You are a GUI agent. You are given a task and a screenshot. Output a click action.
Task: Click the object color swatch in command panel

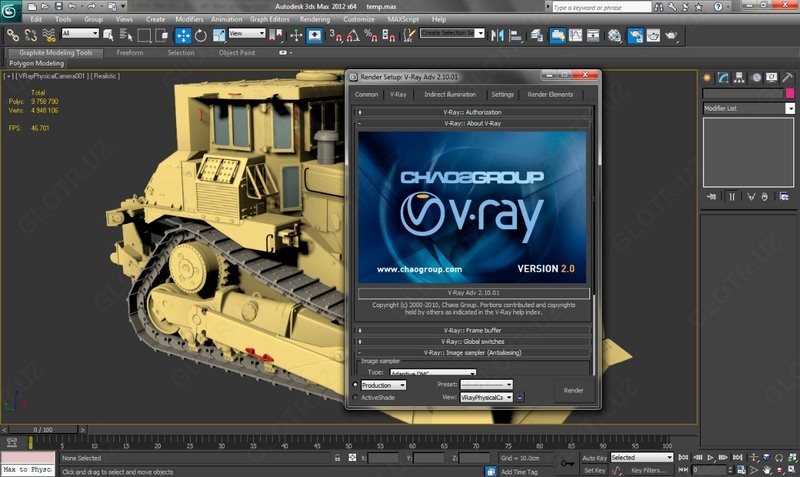(x=790, y=93)
